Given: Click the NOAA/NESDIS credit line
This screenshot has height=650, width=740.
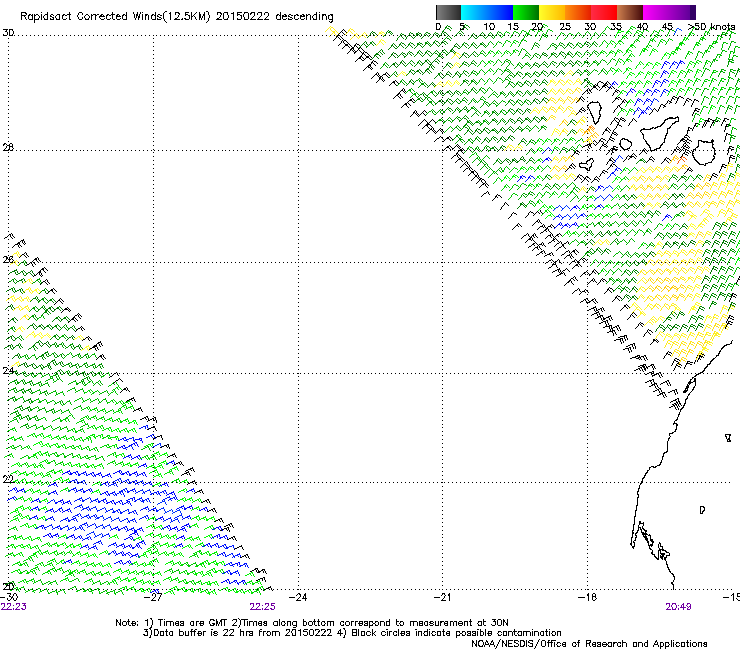Looking at the screenshot, I should (x=589, y=644).
